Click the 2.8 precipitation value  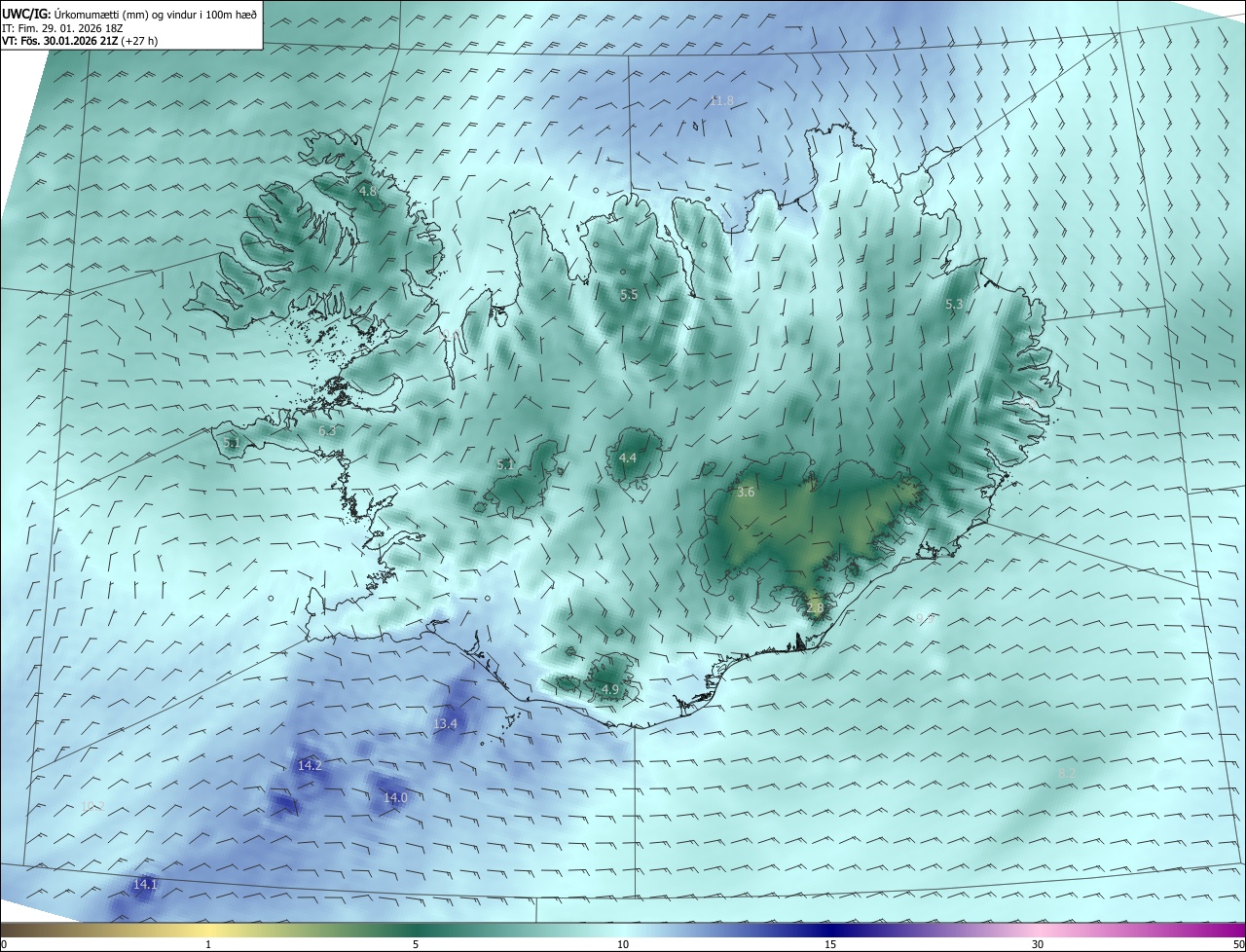point(815,608)
